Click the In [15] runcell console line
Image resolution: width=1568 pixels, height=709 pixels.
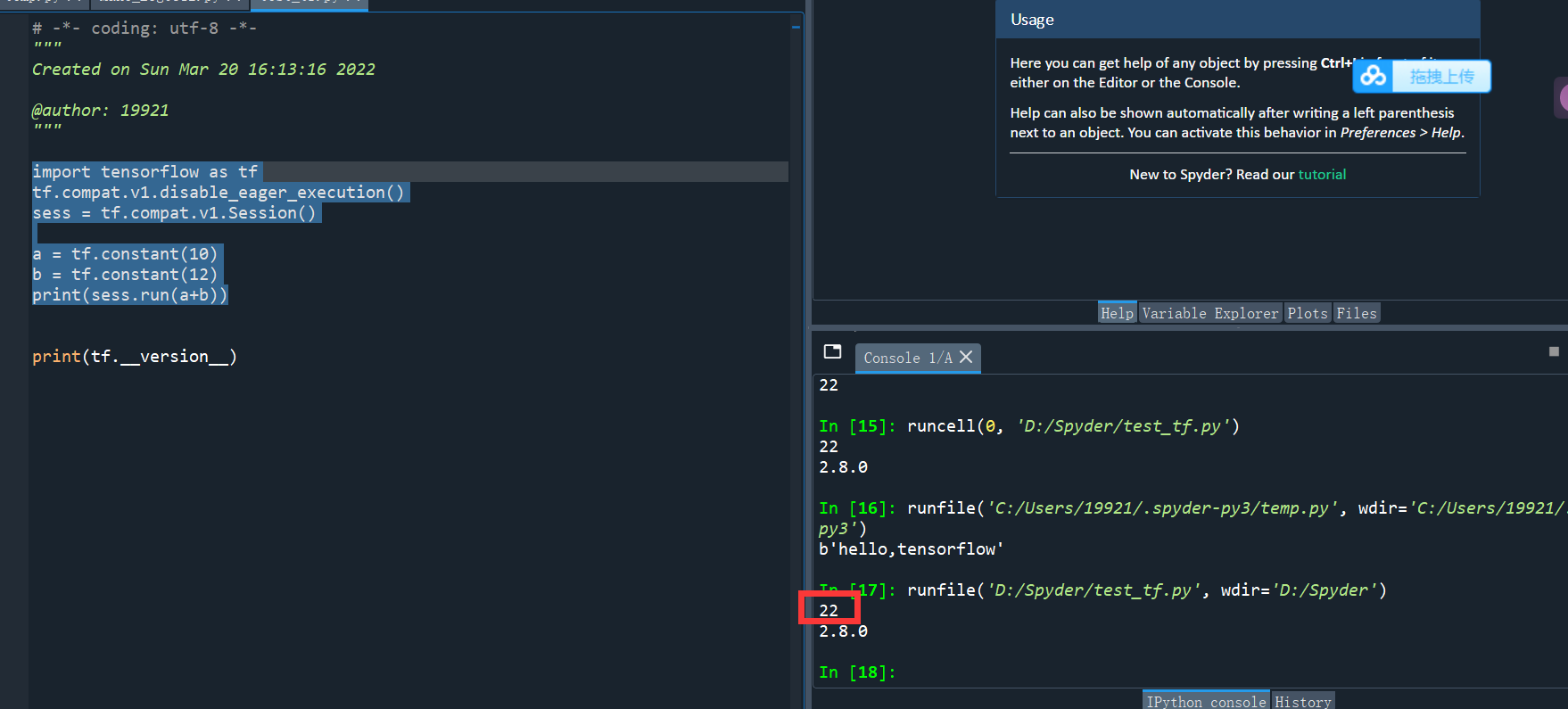point(1029,426)
